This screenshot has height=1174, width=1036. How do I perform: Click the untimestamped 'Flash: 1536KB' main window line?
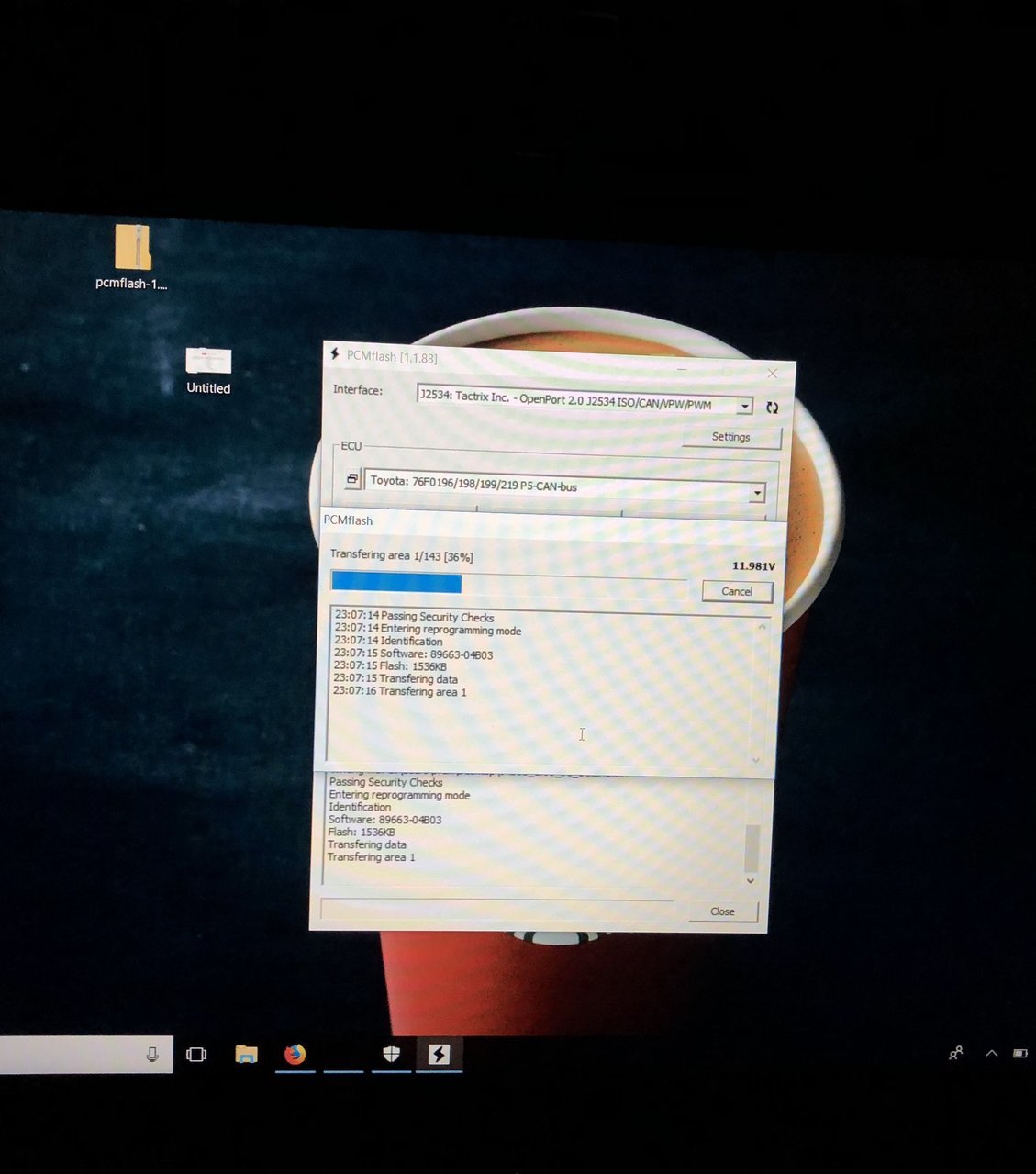point(362,833)
